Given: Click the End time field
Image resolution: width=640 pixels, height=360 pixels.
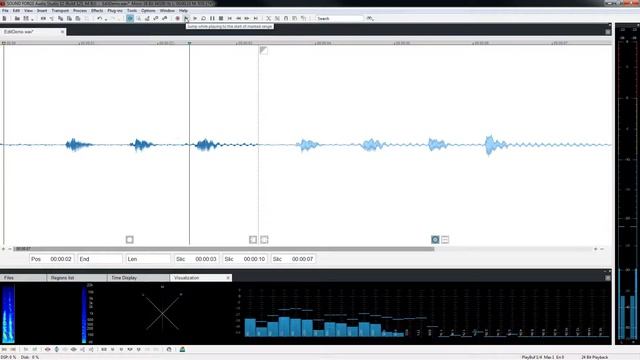Looking at the screenshot, I should (x=100, y=259).
